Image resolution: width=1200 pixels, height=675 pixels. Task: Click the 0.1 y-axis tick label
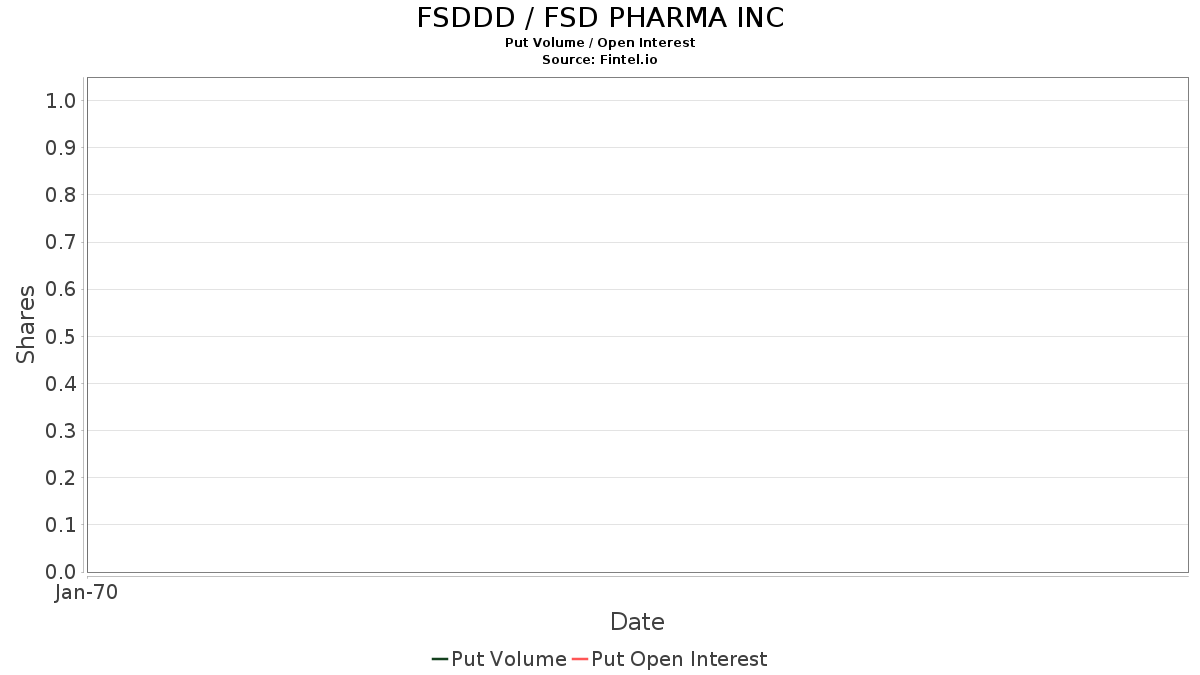click(x=61, y=525)
